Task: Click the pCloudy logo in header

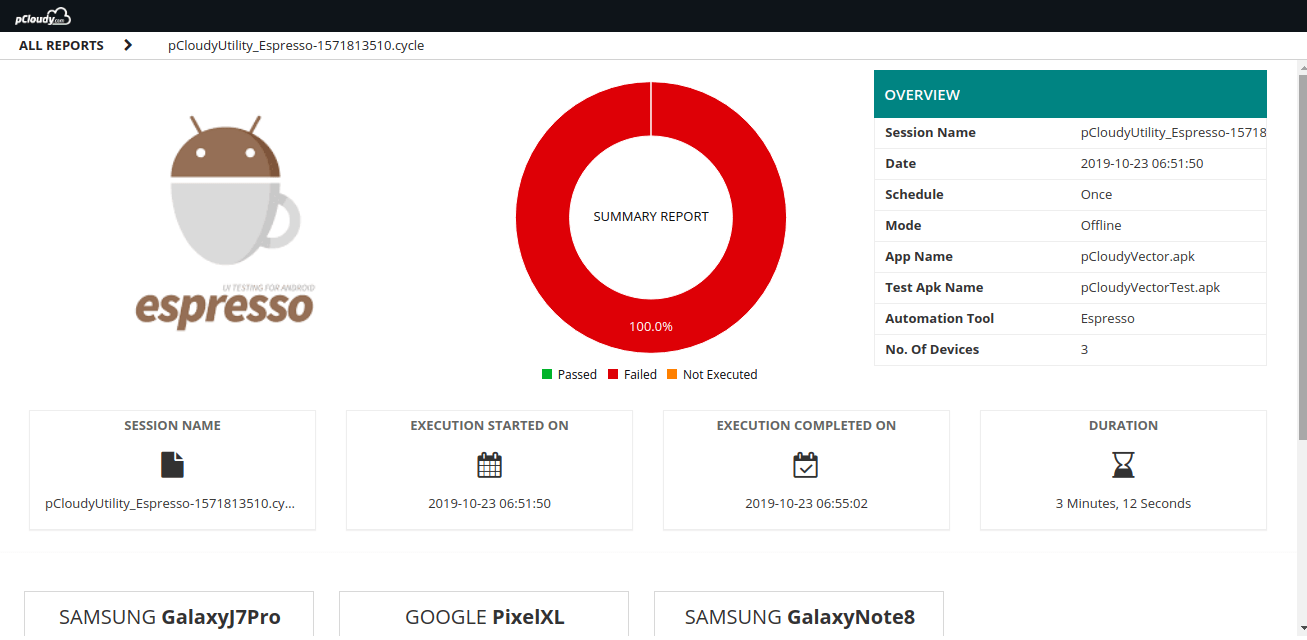Action: (x=43, y=16)
